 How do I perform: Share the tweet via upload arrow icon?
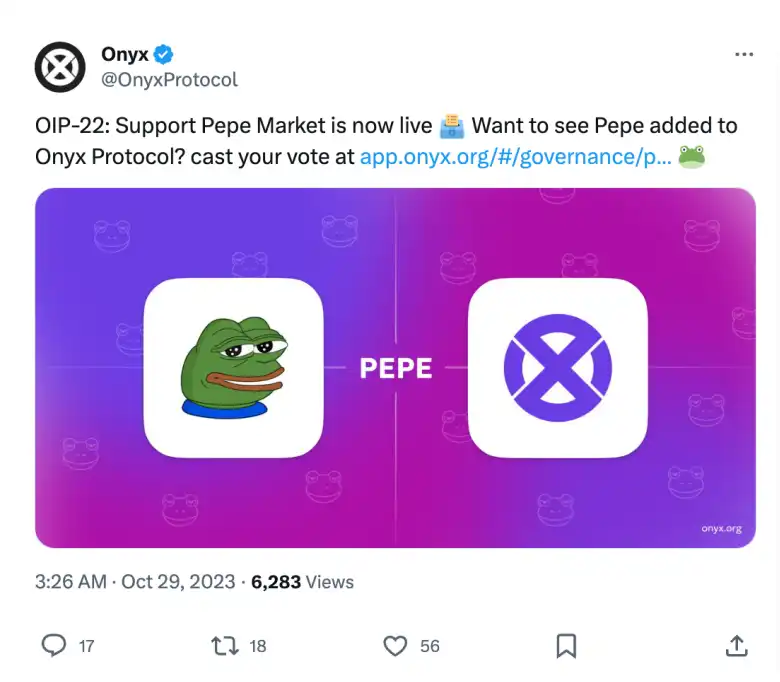(x=736, y=646)
